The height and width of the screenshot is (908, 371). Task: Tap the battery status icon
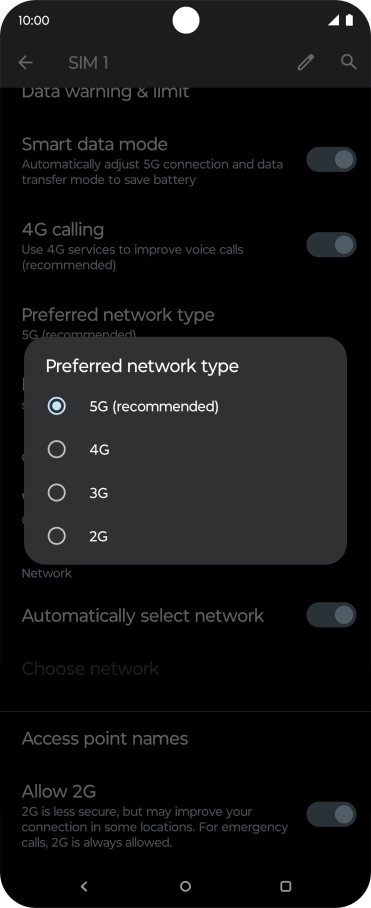click(x=349, y=20)
